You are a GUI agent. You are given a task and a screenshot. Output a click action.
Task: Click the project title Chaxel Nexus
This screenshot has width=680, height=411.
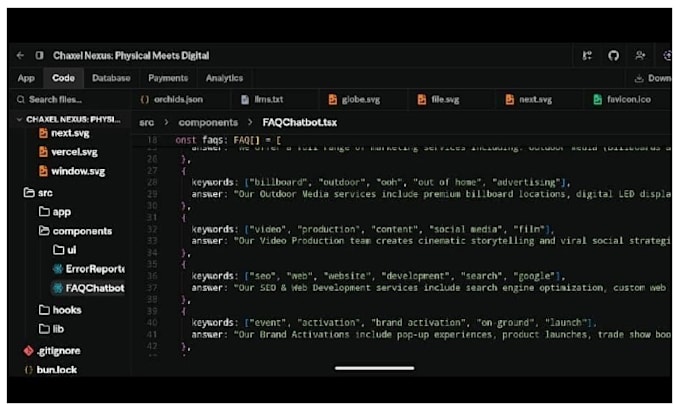131,55
